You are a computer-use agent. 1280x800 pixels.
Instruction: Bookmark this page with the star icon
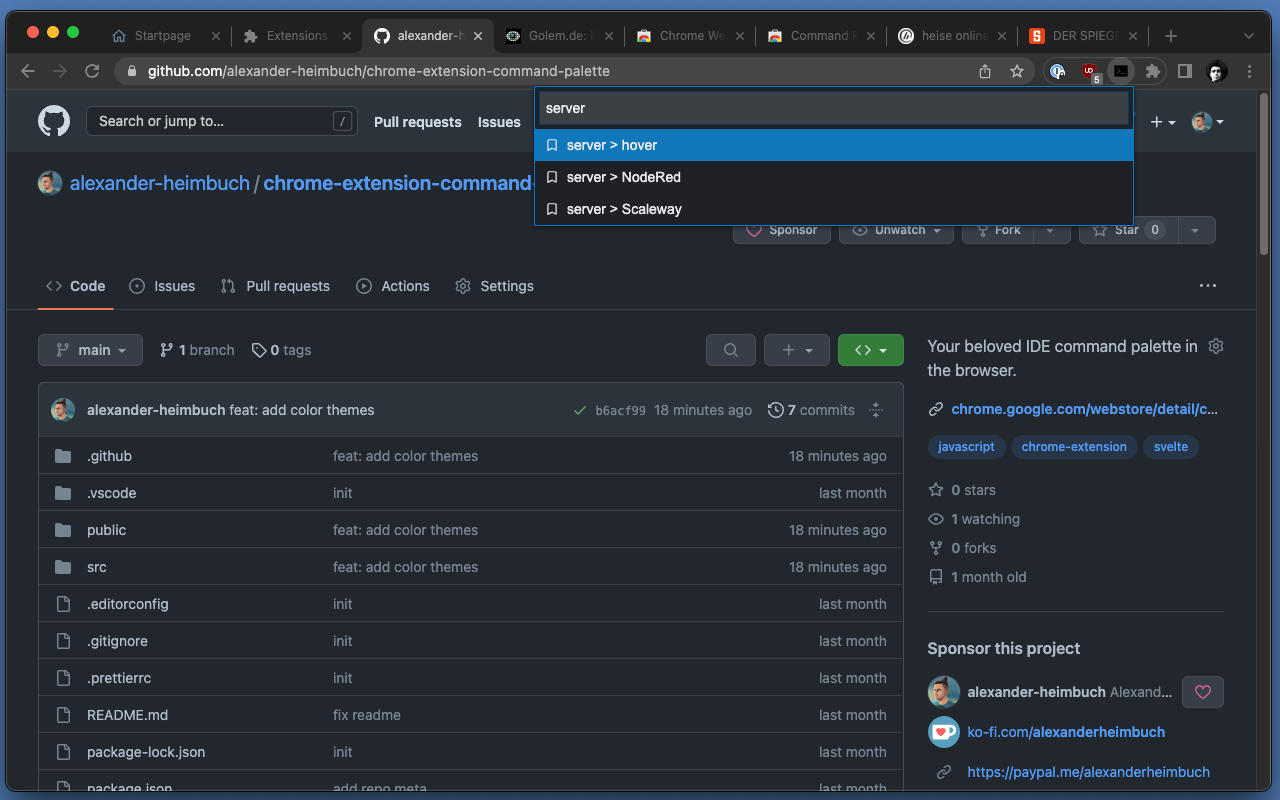1017,71
